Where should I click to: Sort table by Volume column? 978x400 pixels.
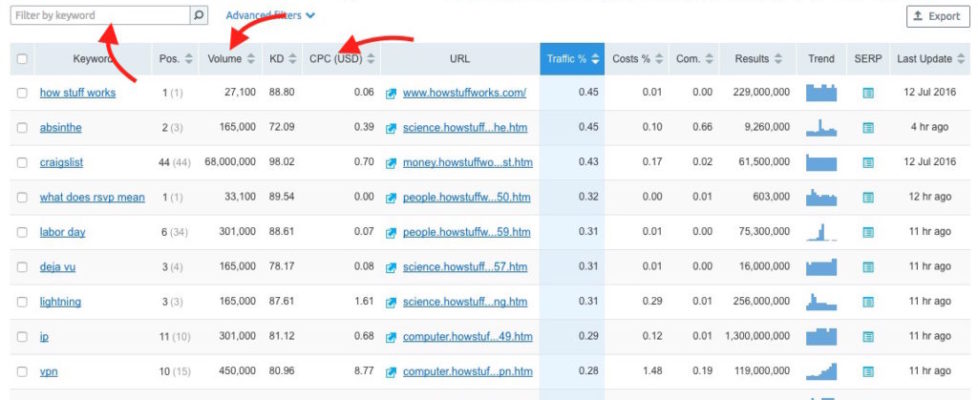point(231,59)
